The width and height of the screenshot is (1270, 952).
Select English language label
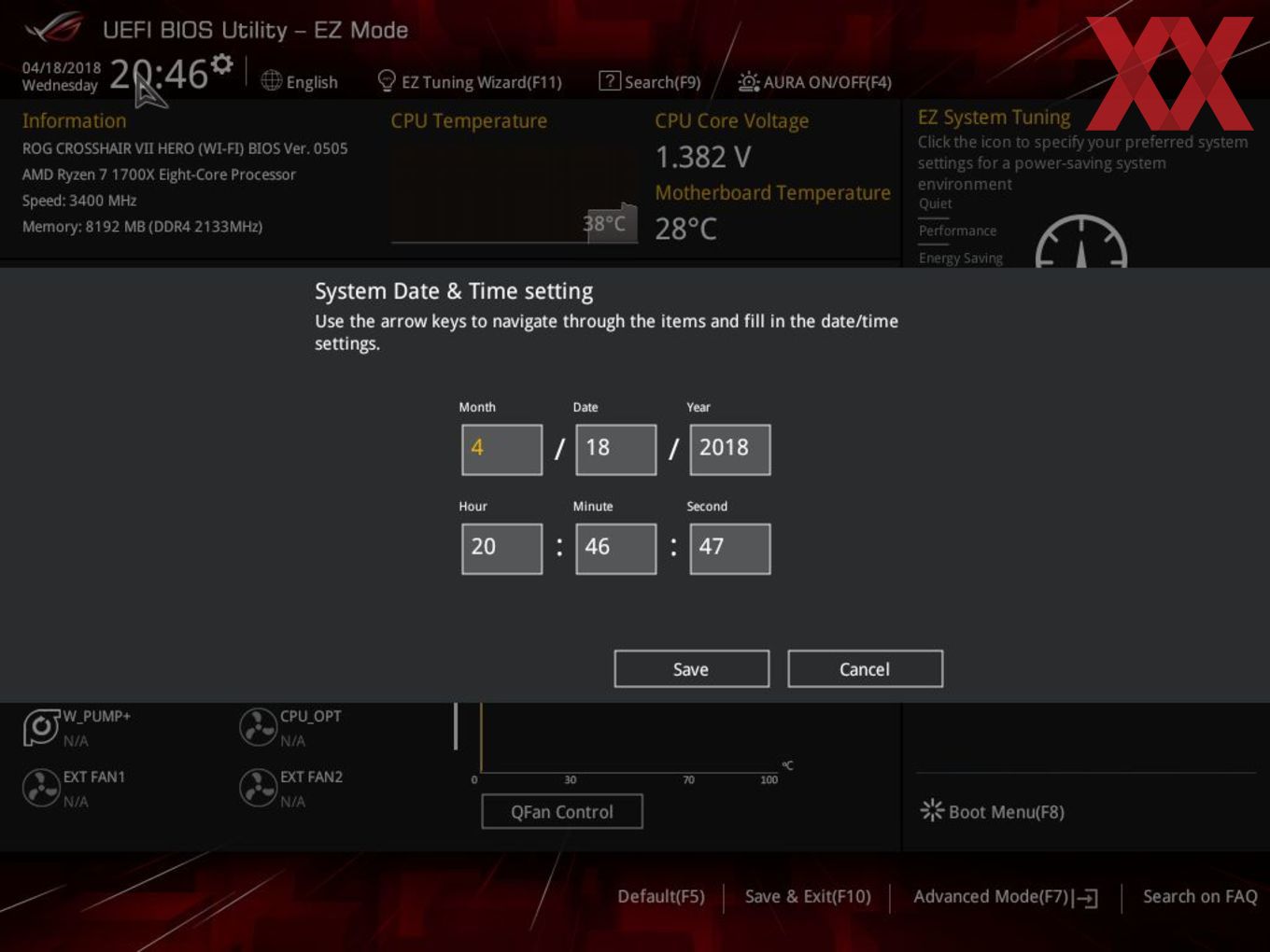tap(312, 82)
